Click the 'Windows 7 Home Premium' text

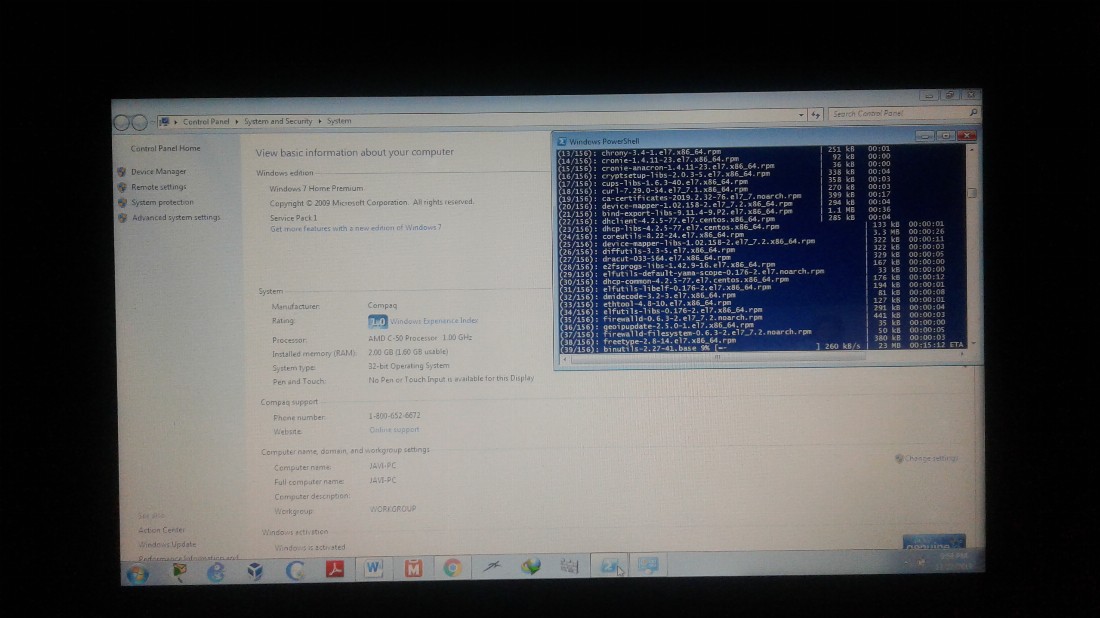point(316,189)
